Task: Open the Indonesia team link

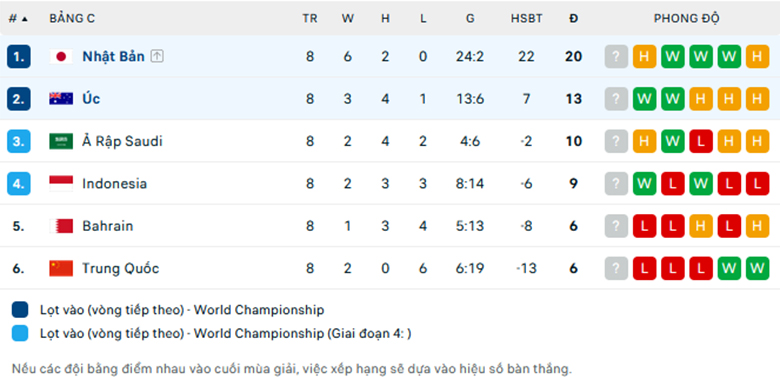Action: click(x=114, y=184)
